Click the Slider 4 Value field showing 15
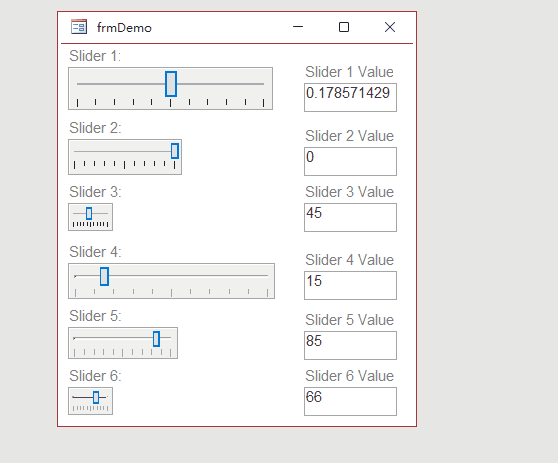Screen dimensions: 558x463 (350, 285)
